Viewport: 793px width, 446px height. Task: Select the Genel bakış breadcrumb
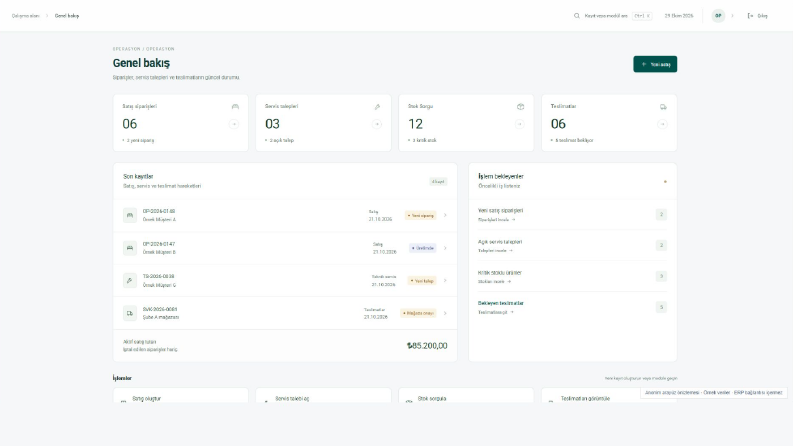tap(67, 16)
